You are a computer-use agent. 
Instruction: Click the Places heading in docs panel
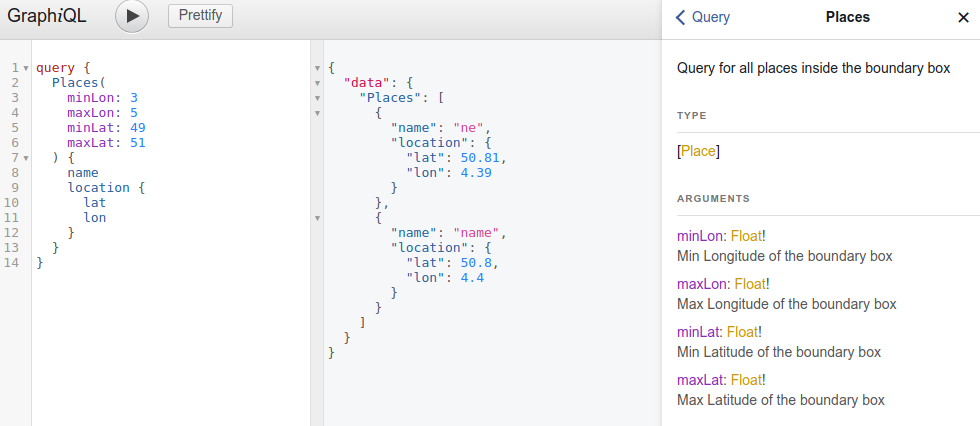tap(848, 17)
